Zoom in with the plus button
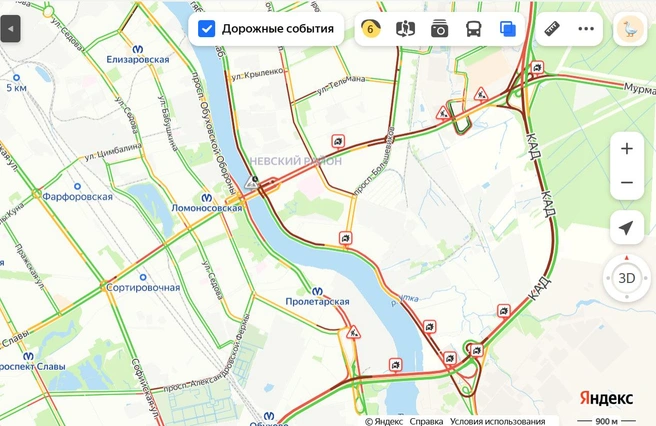This screenshot has height=426, width=656. pyautogui.click(x=627, y=149)
